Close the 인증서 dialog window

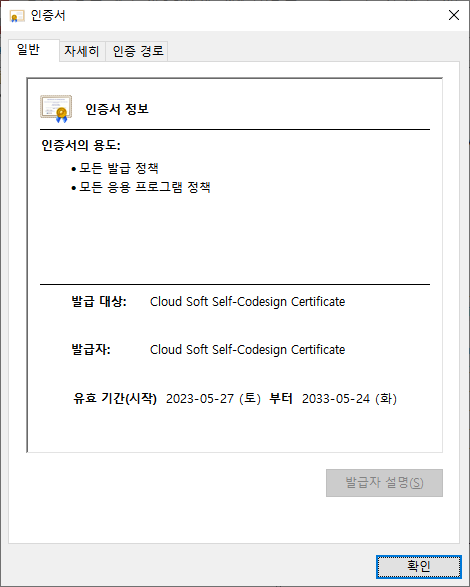(454, 15)
